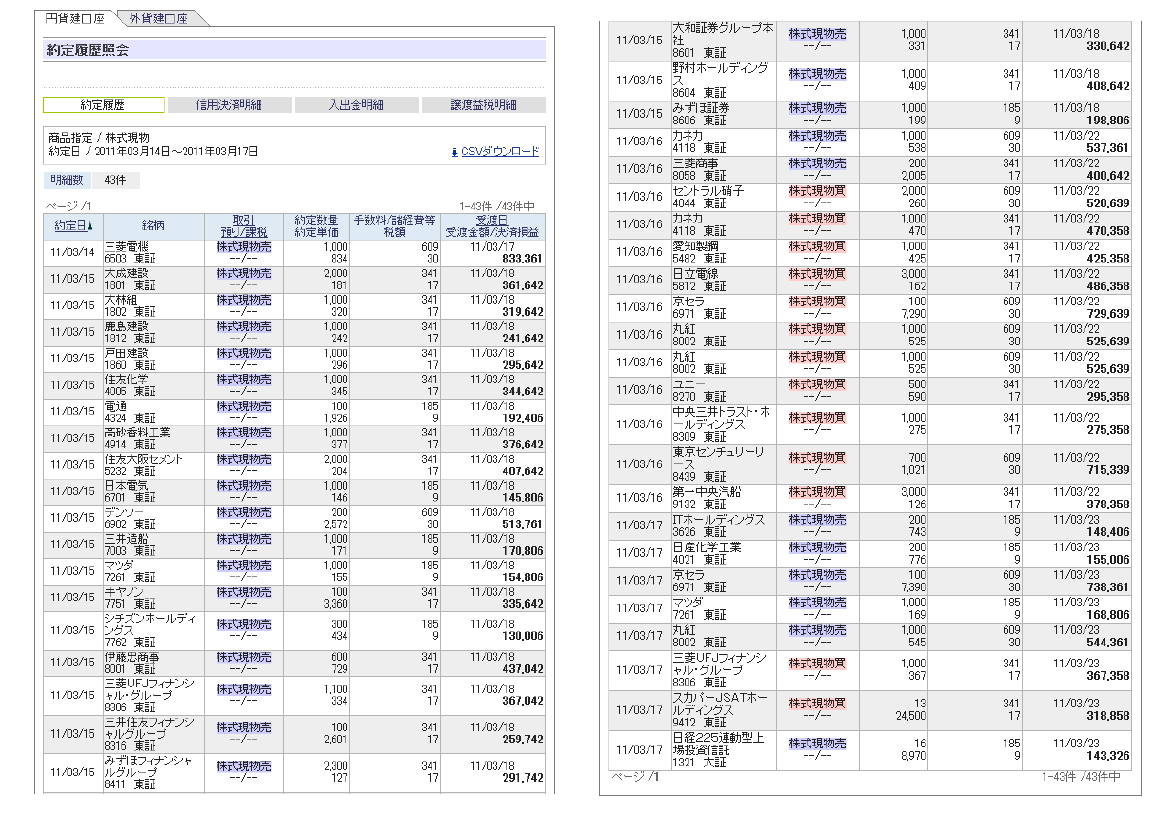1162x813 pixels.
Task: Click the settlement amount 513,761
Action: coord(522,524)
